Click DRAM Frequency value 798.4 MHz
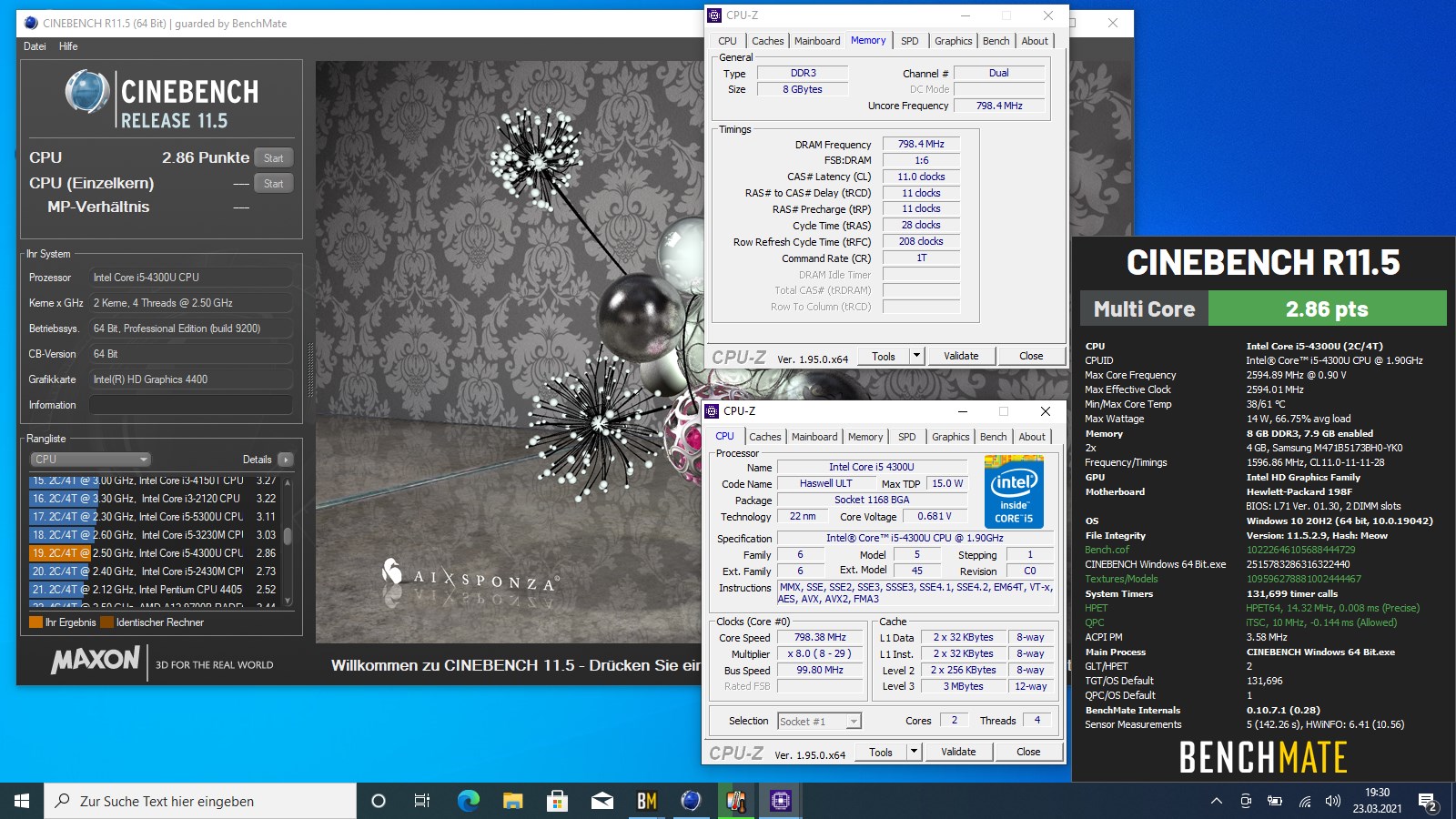1456x819 pixels. pos(921,144)
